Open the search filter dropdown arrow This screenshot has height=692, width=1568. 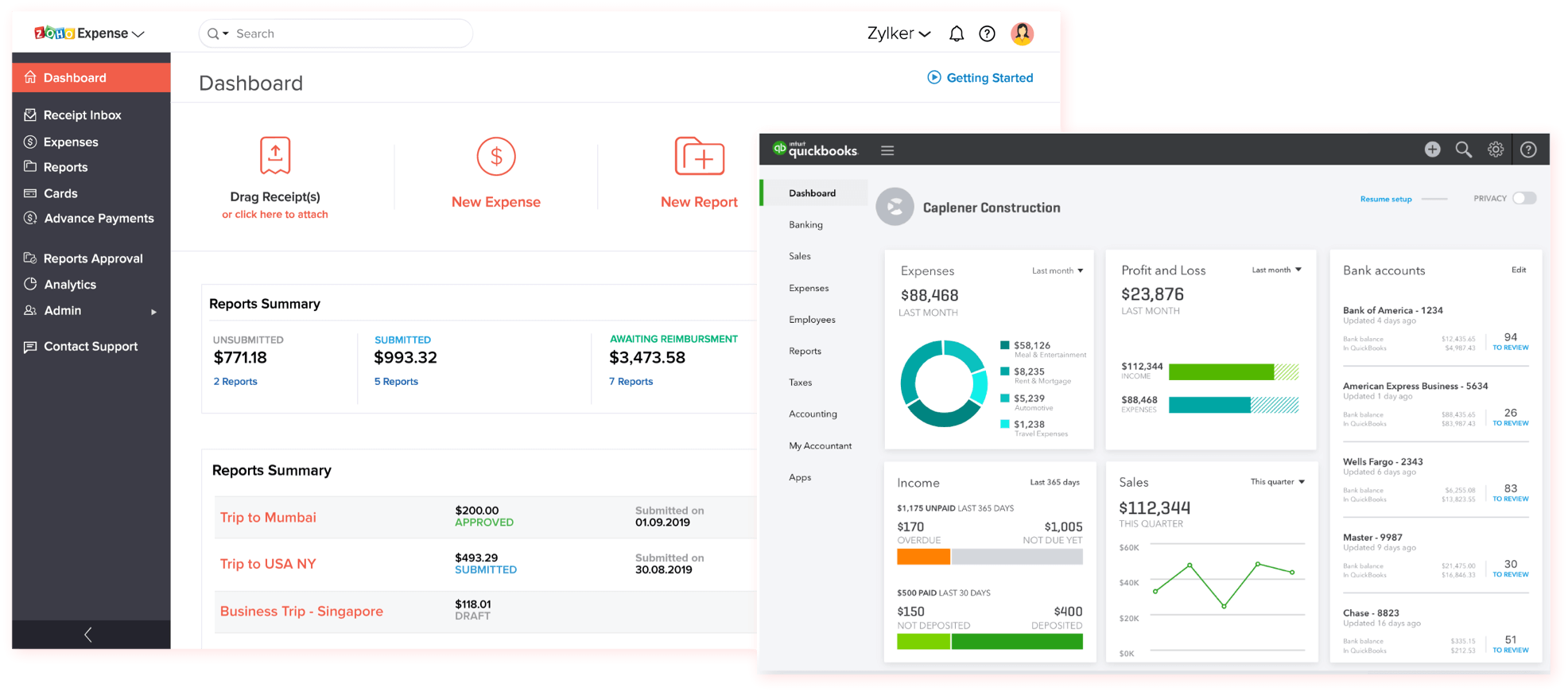(x=226, y=33)
